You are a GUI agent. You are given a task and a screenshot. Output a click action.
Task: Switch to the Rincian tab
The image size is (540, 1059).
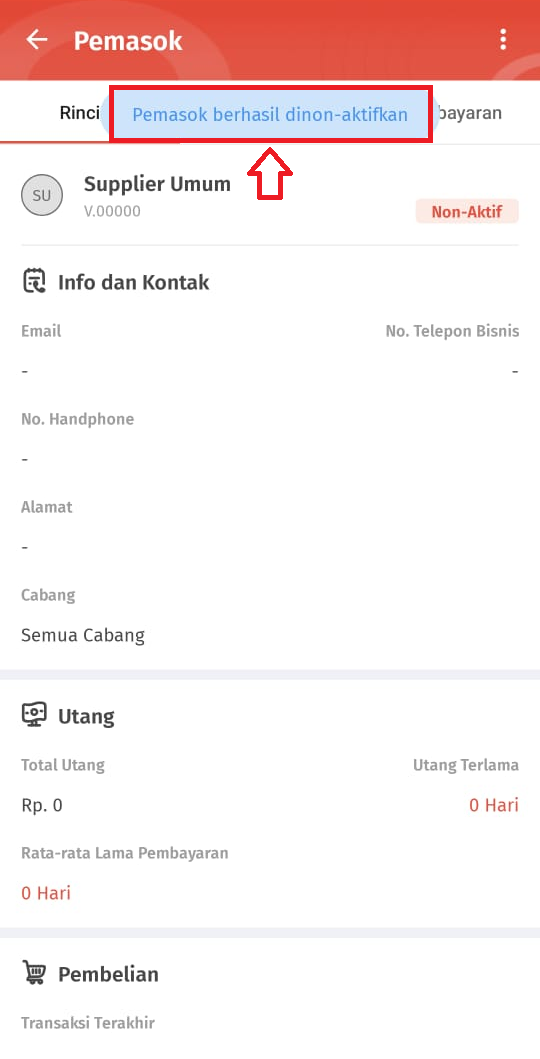(x=80, y=113)
